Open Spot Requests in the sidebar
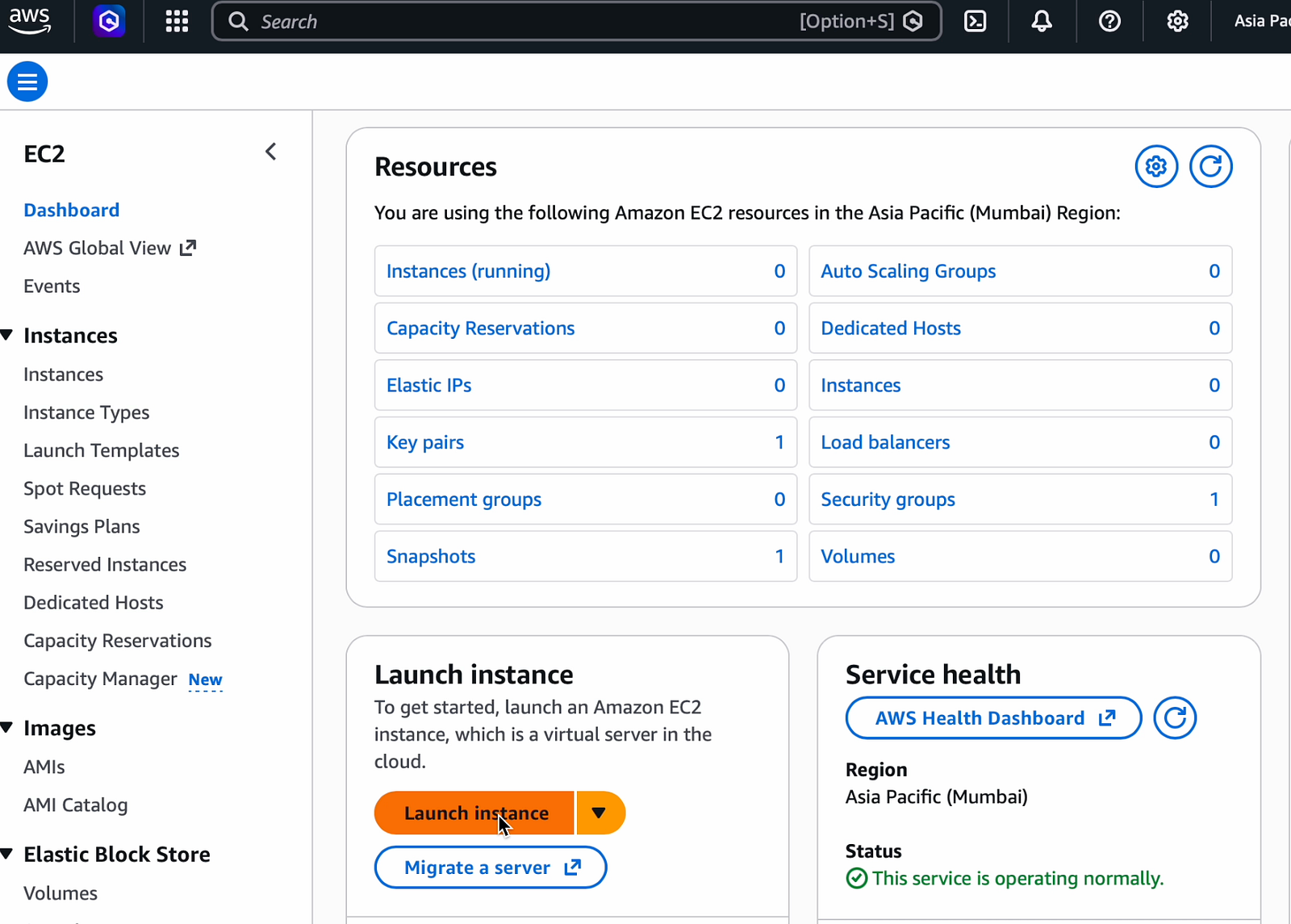Viewport: 1291px width, 924px height. coord(85,488)
